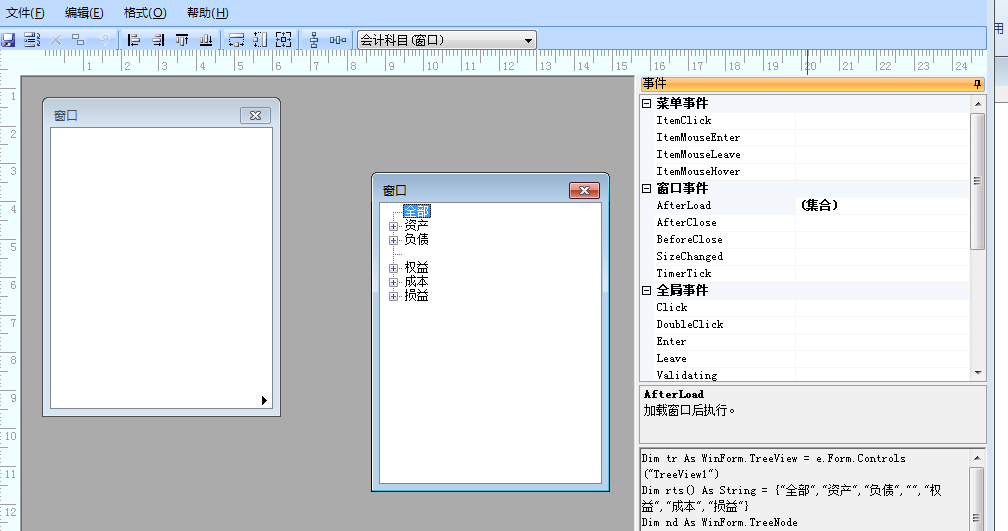Viewport: 1008px width, 531px height.
Task: Click the grey close button of design window
Action: pyautogui.click(x=255, y=116)
